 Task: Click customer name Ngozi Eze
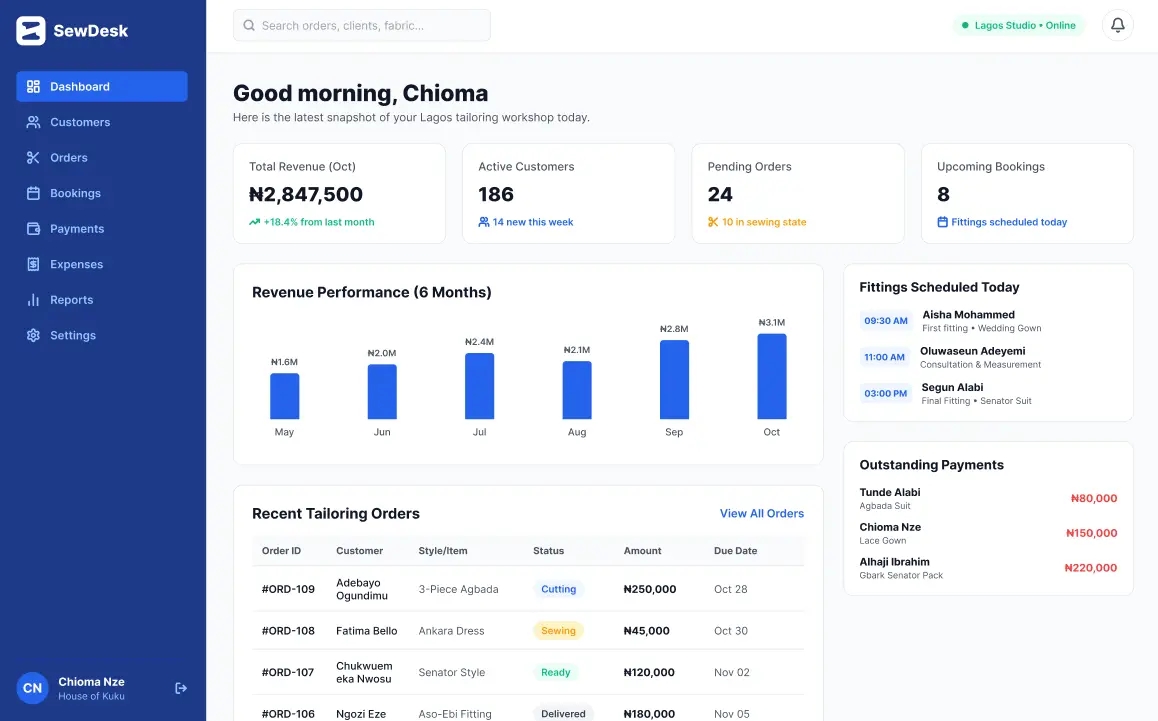pos(361,714)
